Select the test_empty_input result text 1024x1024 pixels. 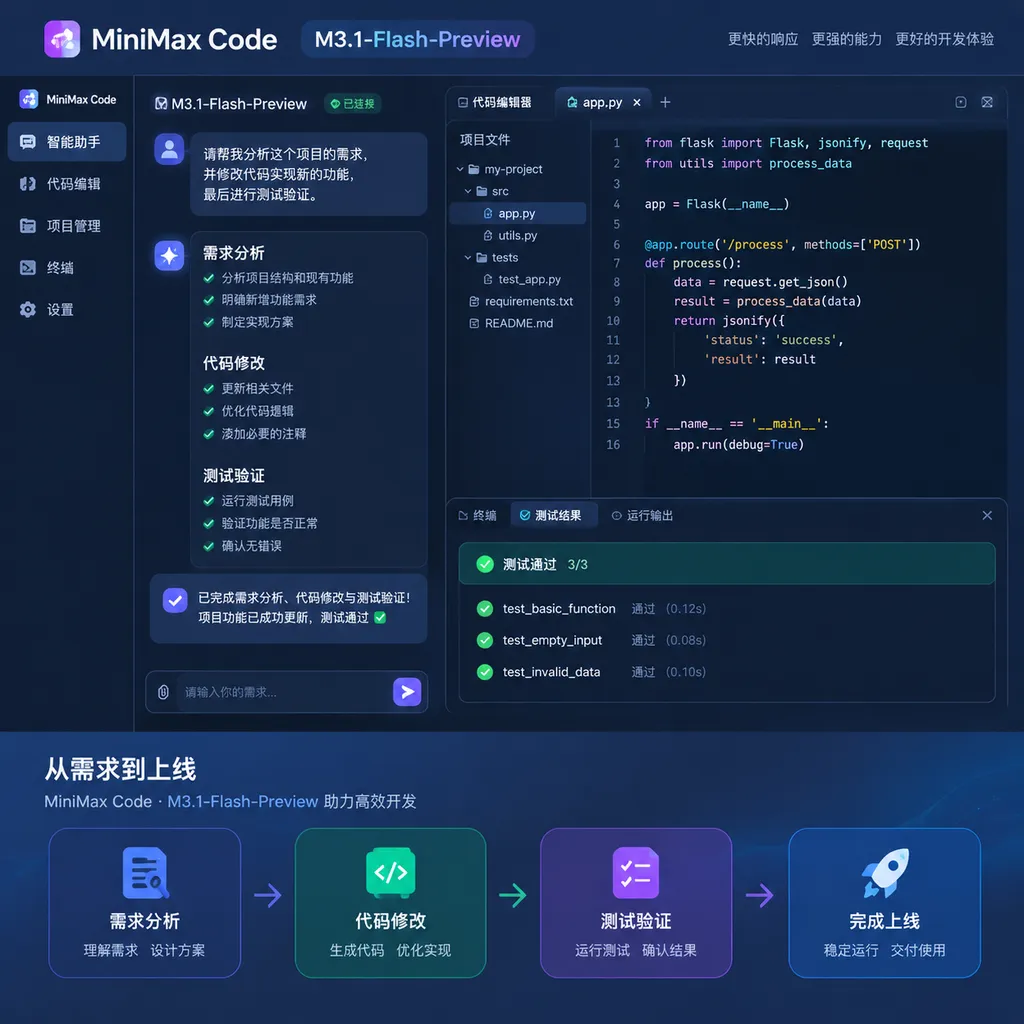point(552,640)
